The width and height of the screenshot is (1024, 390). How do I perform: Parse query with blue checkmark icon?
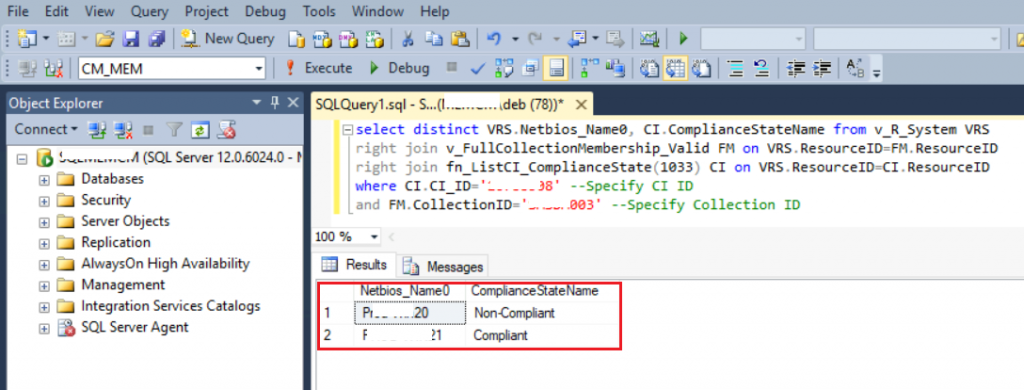pyautogui.click(x=479, y=68)
